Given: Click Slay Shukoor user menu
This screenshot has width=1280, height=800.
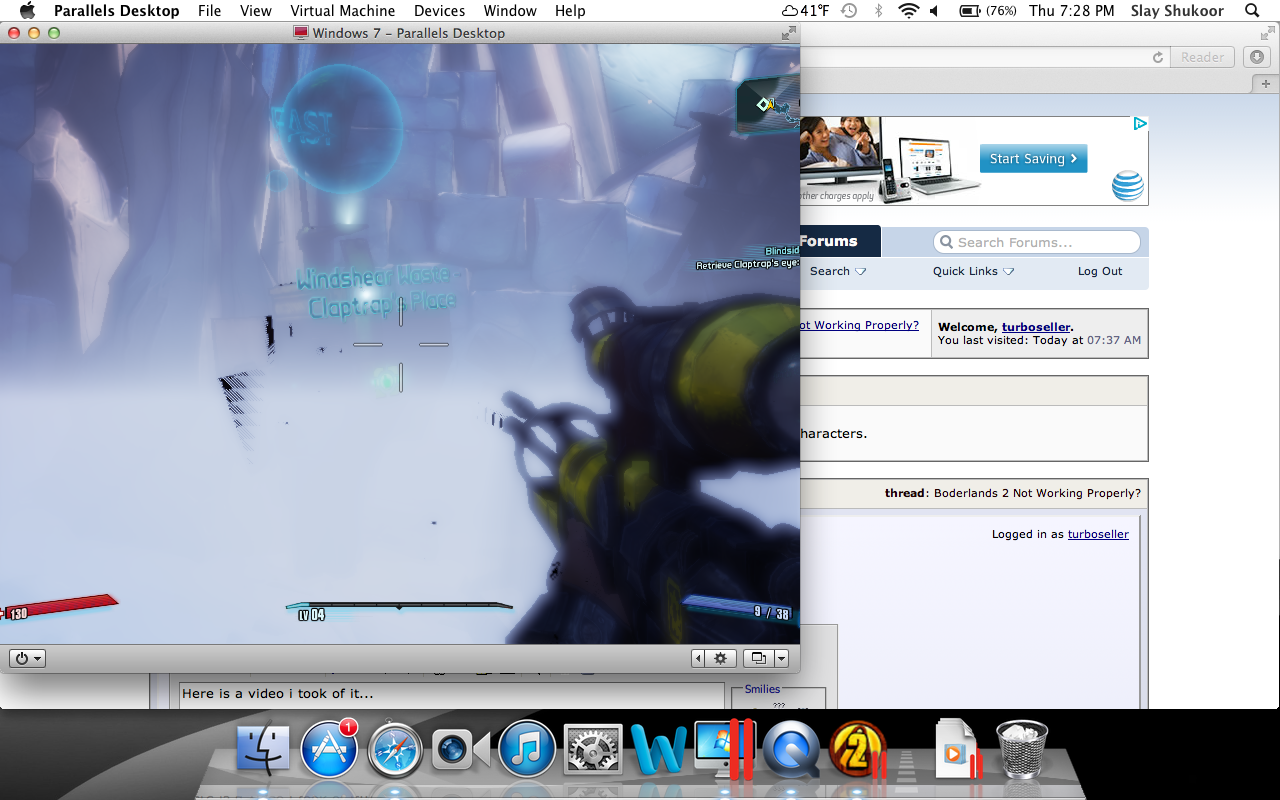Looking at the screenshot, I should [x=1177, y=11].
